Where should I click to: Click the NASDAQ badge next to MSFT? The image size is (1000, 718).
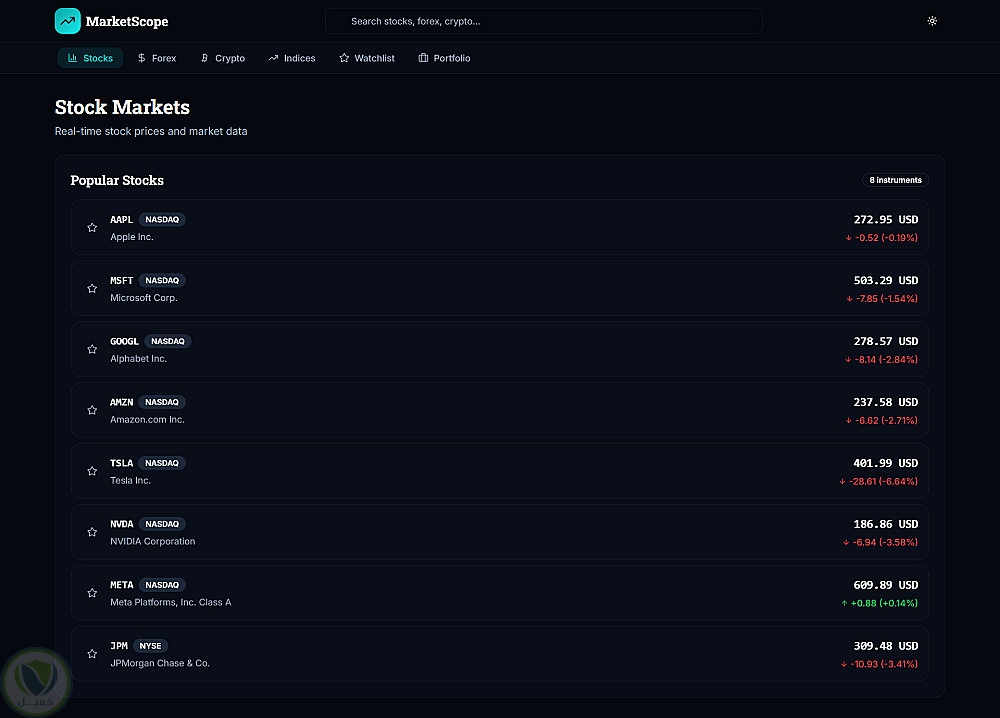(x=162, y=281)
